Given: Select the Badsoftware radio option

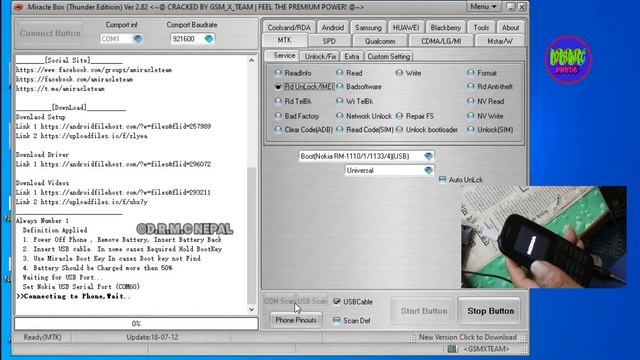Looking at the screenshot, I should pyautogui.click(x=340, y=87).
